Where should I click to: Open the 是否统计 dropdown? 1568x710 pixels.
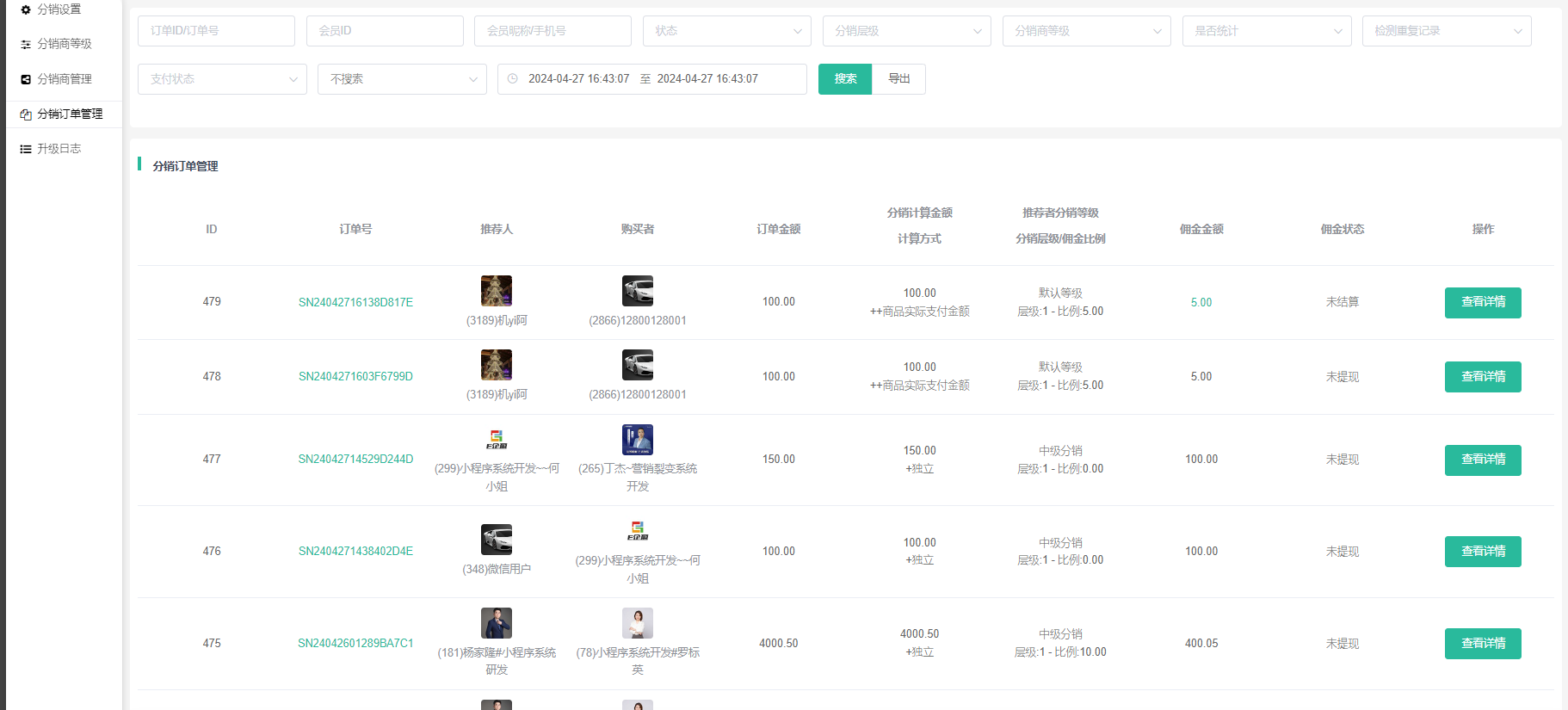pyautogui.click(x=1266, y=31)
